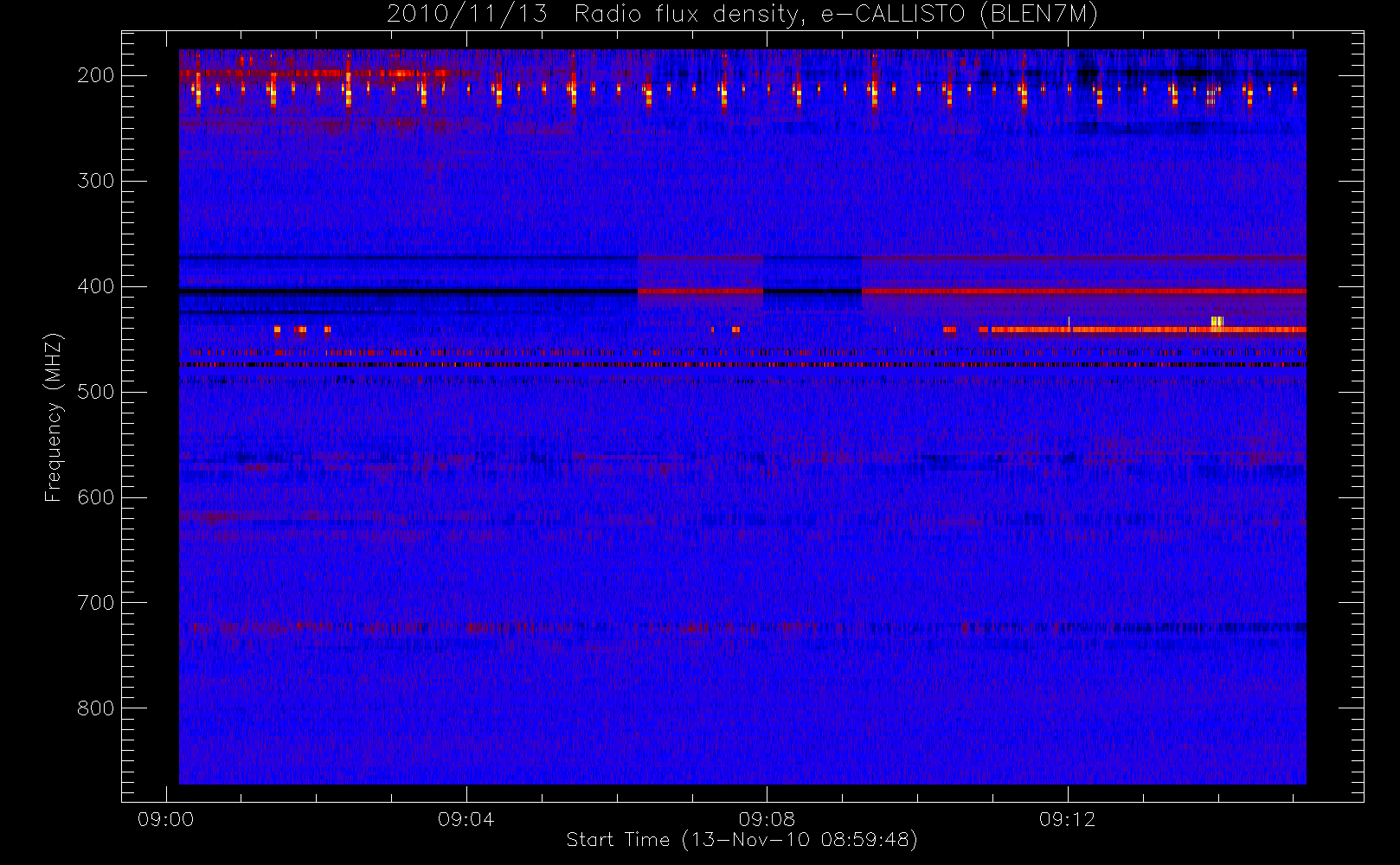Click the 600 frequency tick label
The width and height of the screenshot is (1400, 865).
coord(96,497)
